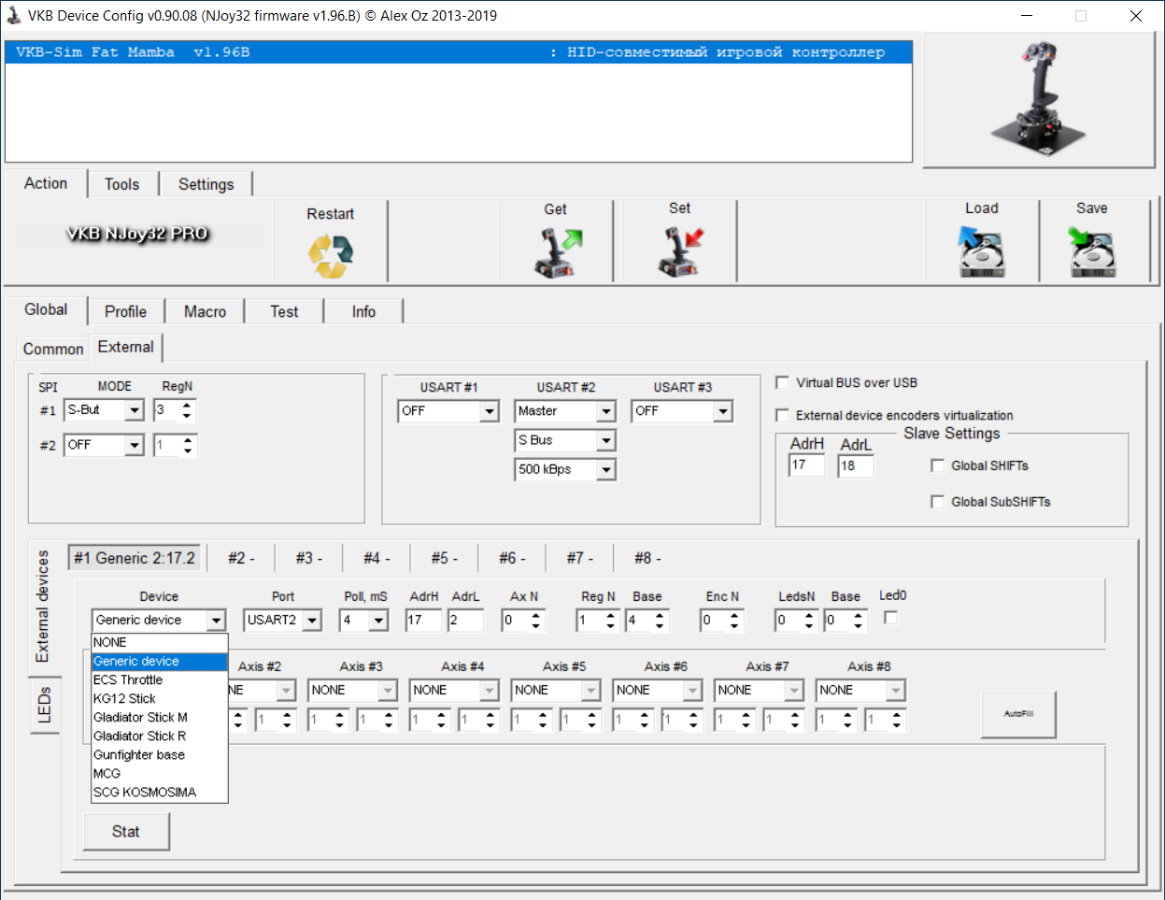
Task: Open SPI #1 mode S-But dropdown
Action: pos(134,410)
